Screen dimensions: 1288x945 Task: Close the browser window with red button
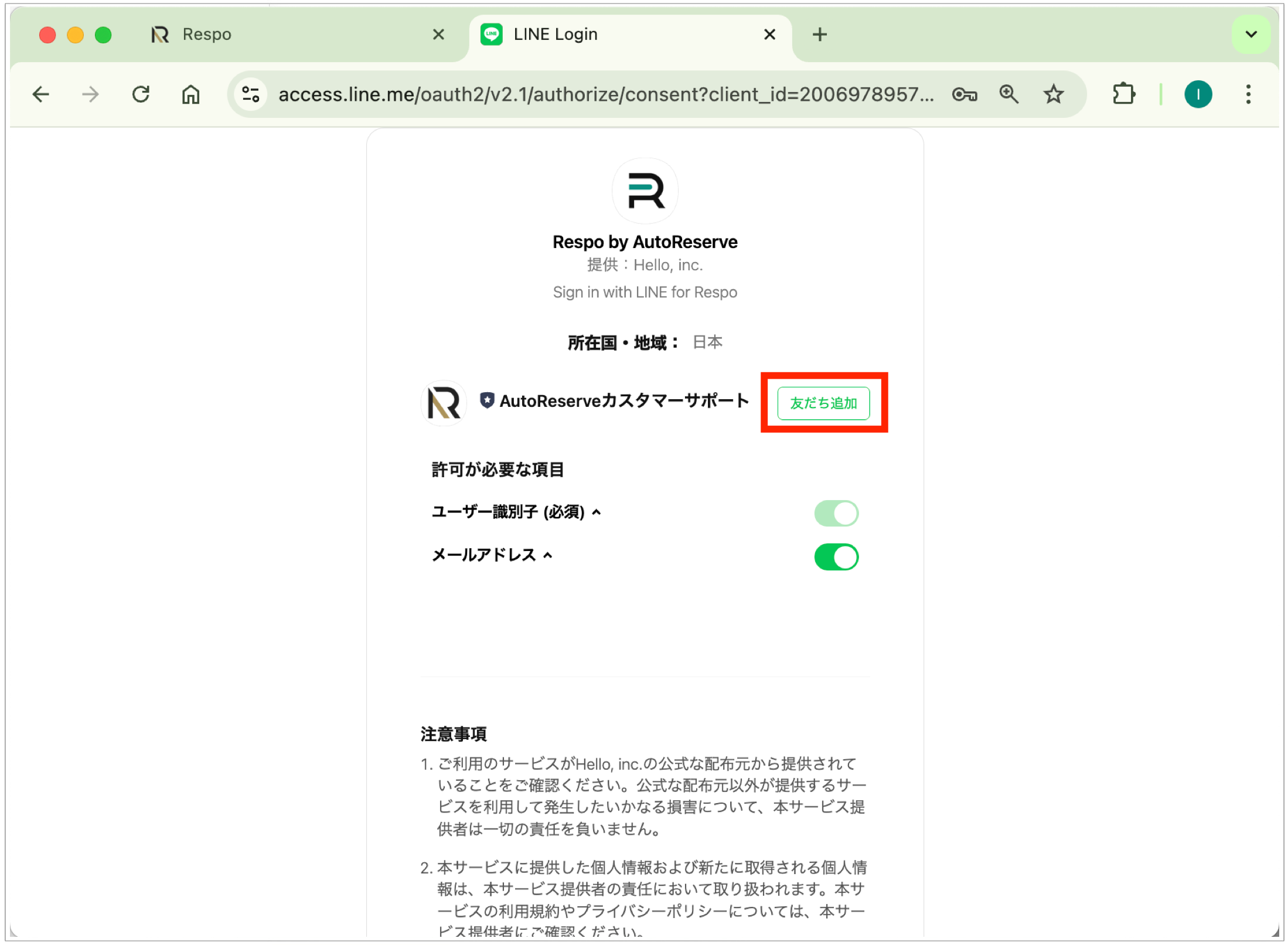47,35
